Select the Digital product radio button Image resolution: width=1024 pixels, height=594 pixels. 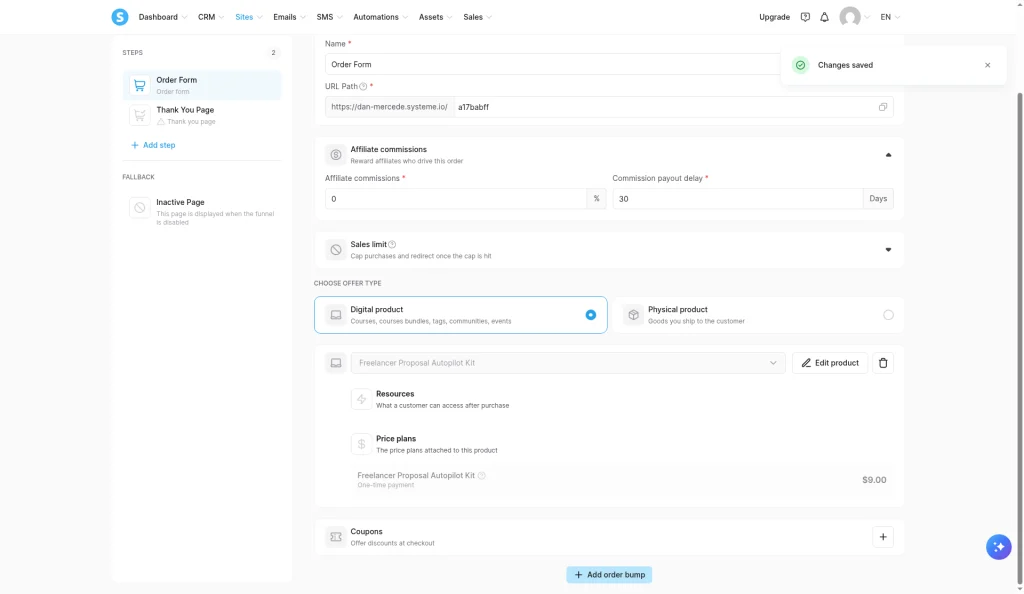pyautogui.click(x=590, y=315)
